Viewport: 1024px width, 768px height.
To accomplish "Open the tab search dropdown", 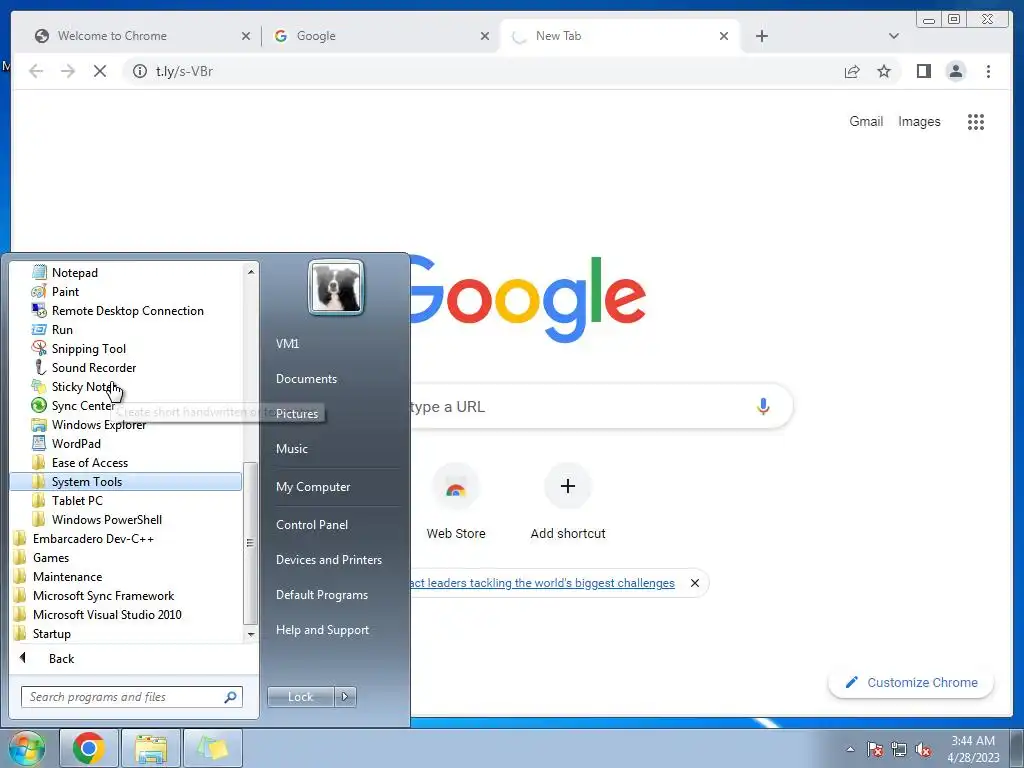I will point(893,36).
